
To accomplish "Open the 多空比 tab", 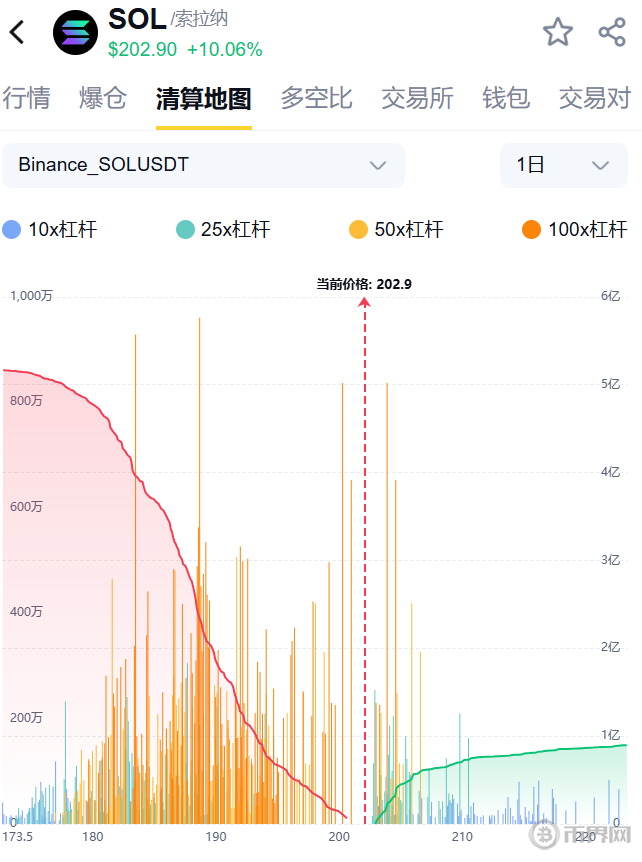I will point(316,98).
